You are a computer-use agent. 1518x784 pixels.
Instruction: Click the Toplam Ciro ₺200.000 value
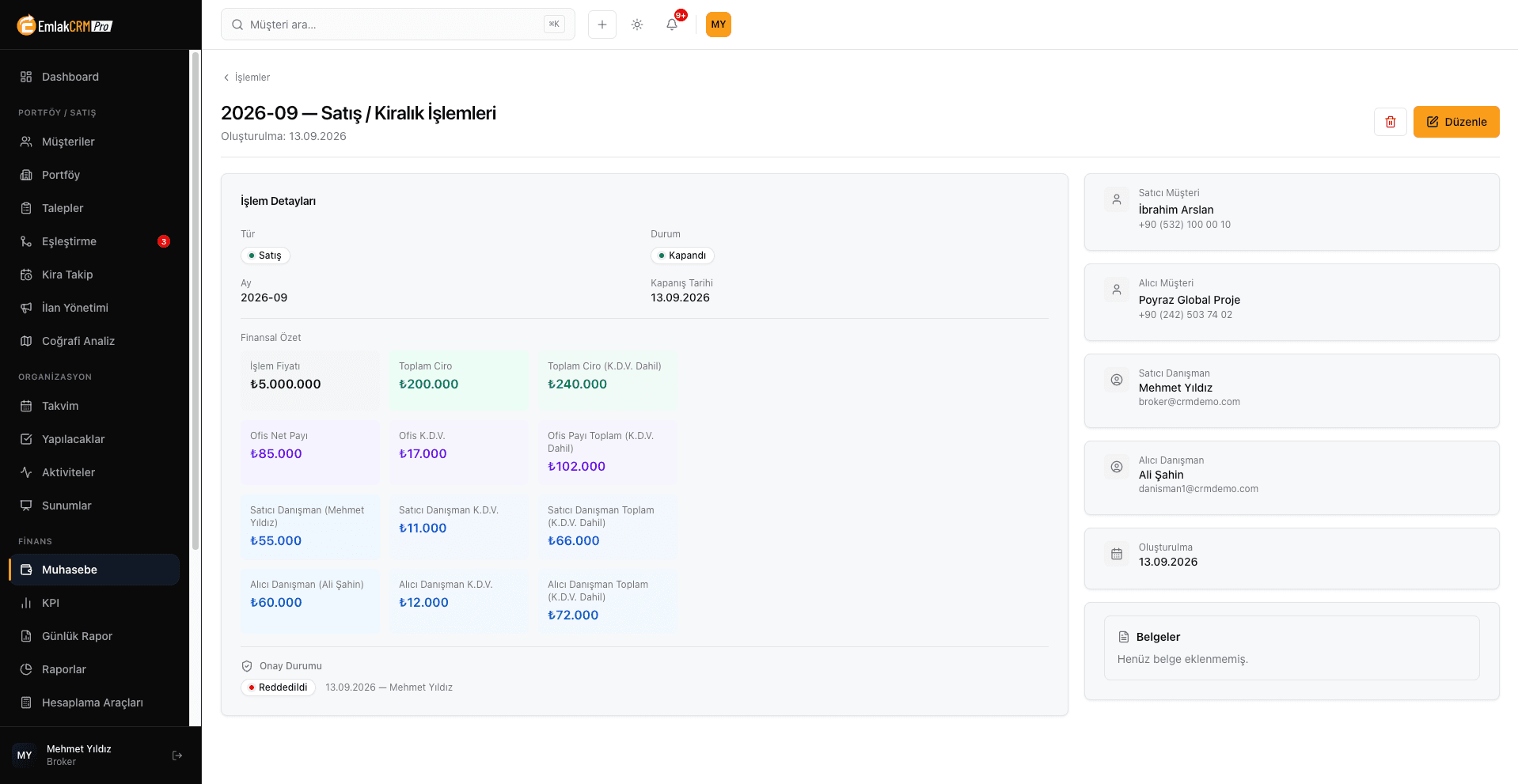tap(429, 384)
